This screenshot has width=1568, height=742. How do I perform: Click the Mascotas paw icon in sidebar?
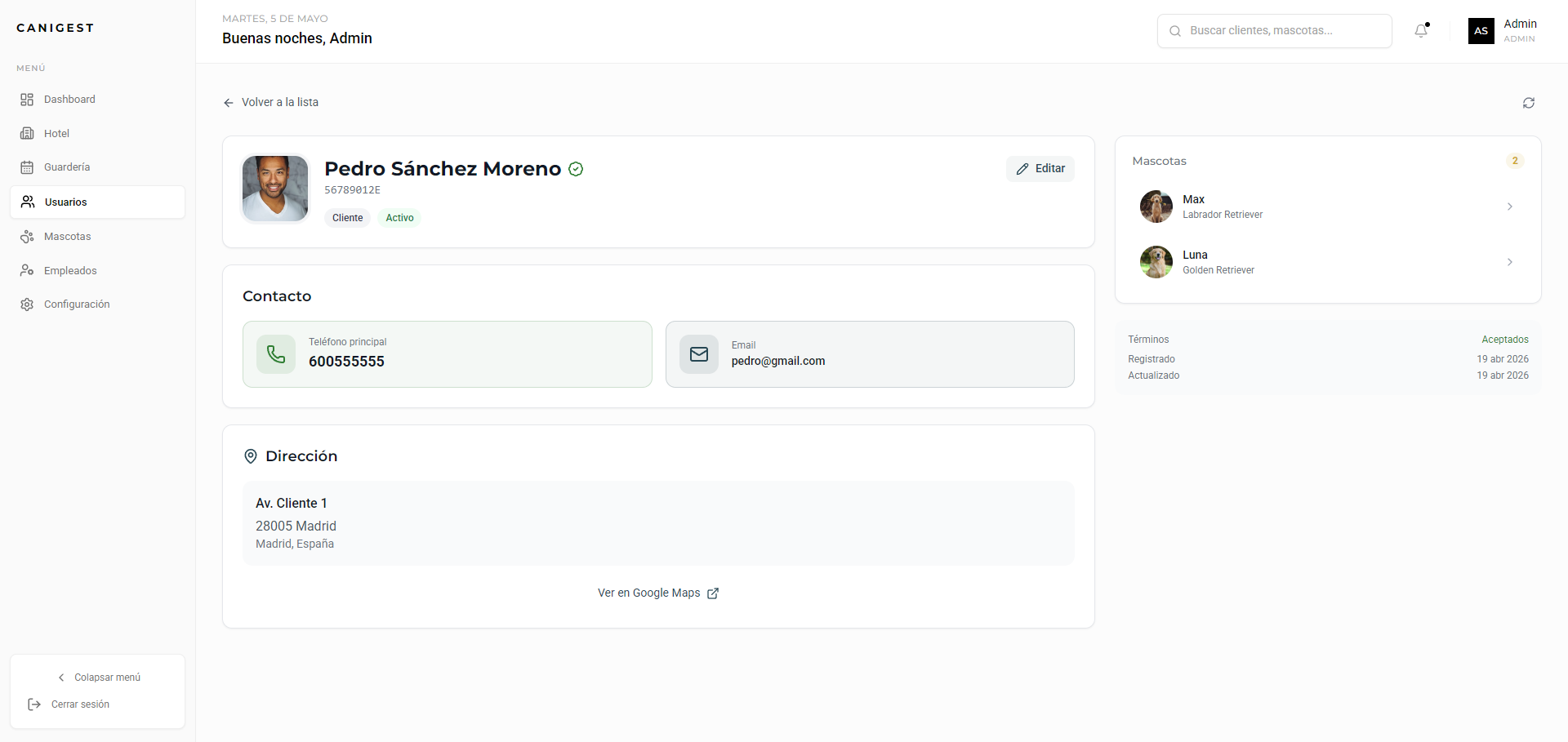click(x=27, y=237)
